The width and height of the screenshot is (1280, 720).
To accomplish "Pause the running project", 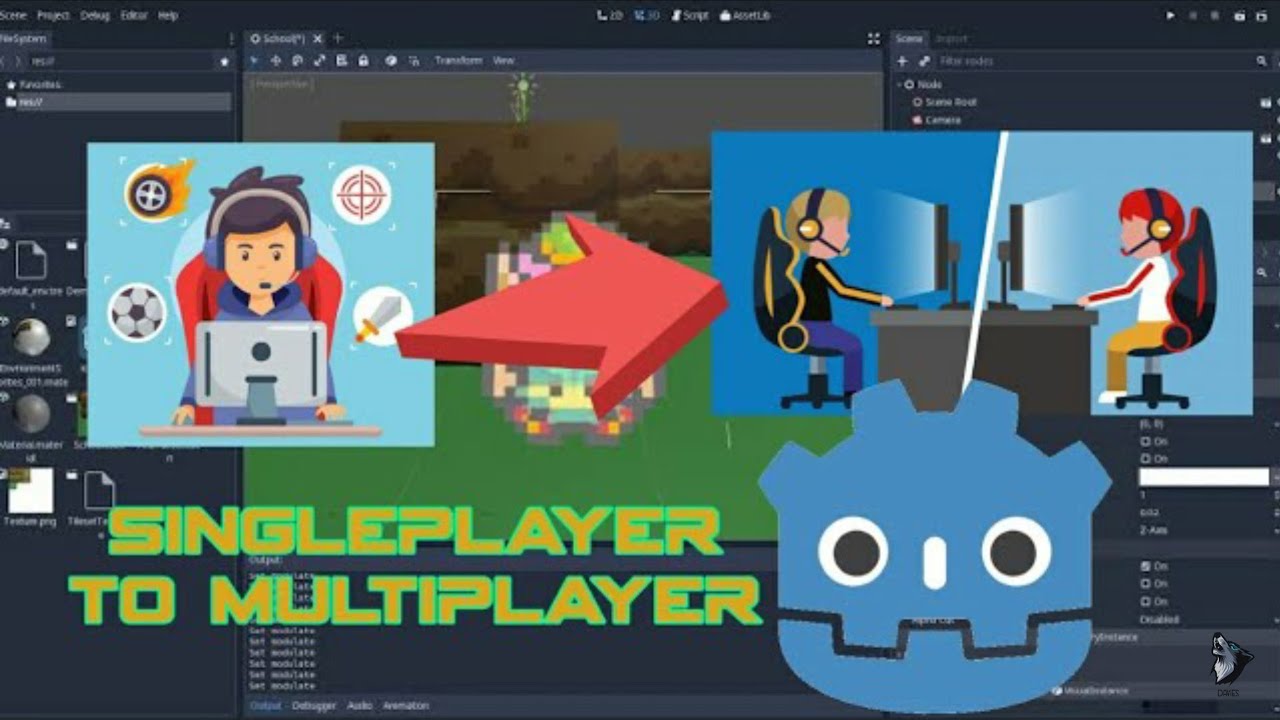I will coord(1193,16).
